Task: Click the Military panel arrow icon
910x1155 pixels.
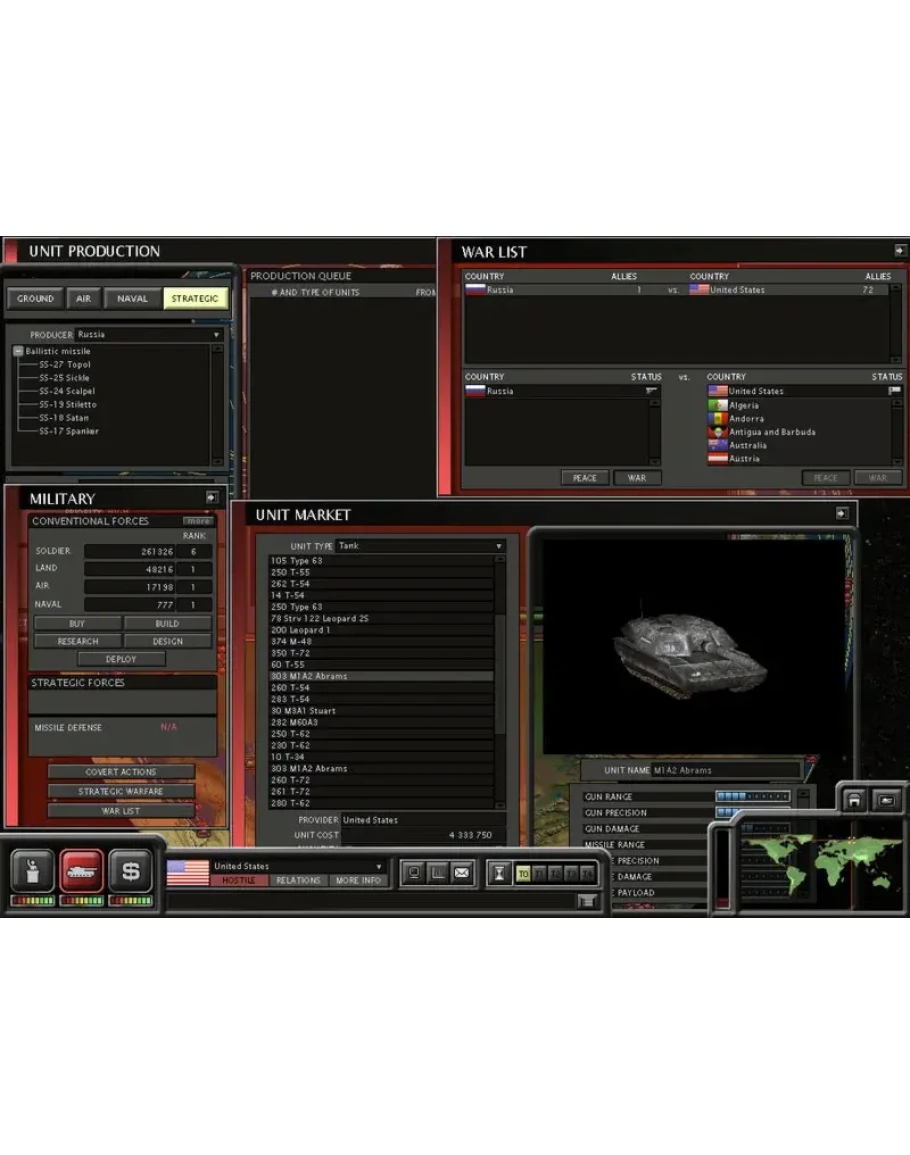Action: point(212,497)
